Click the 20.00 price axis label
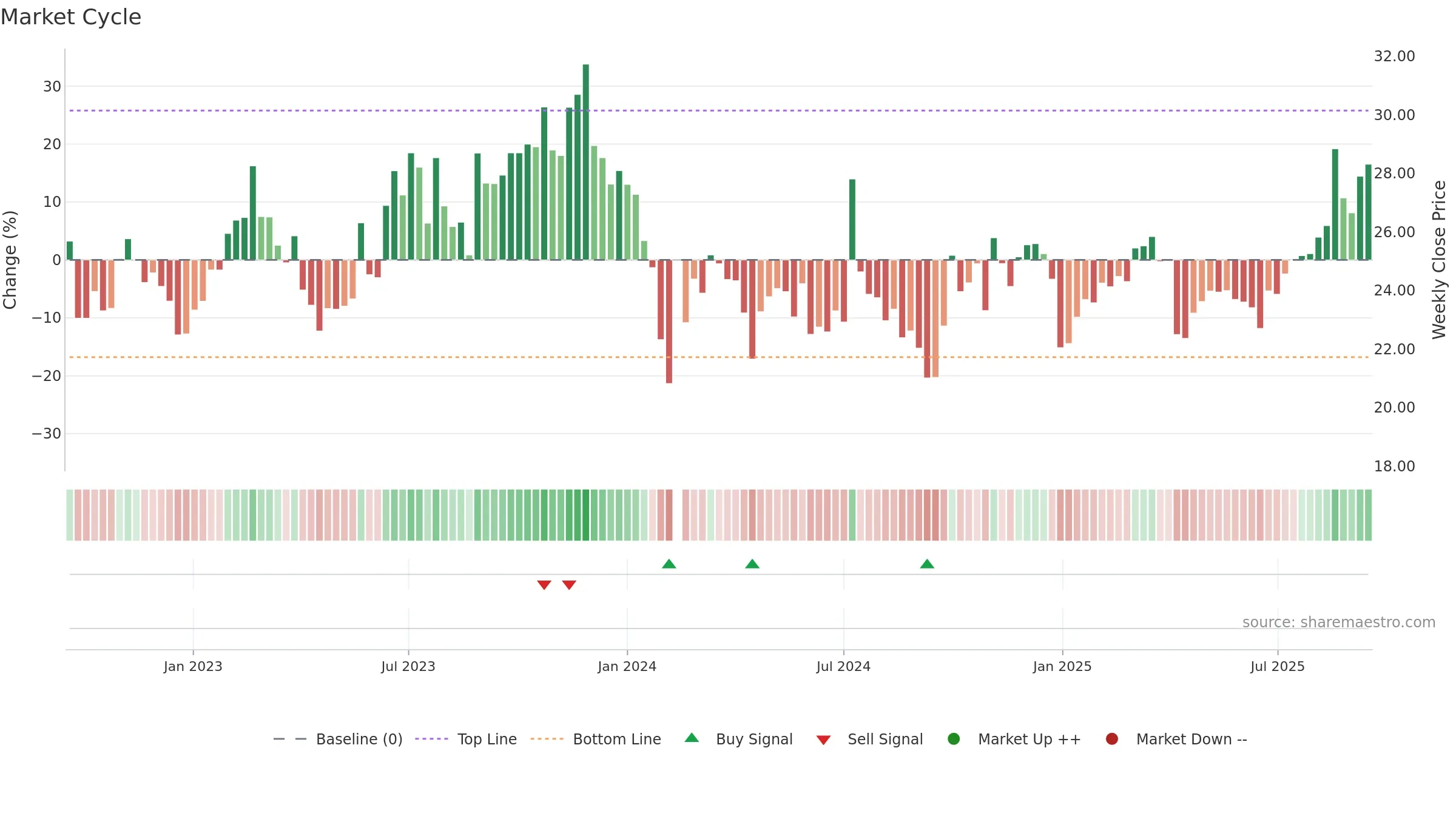 click(x=1394, y=408)
